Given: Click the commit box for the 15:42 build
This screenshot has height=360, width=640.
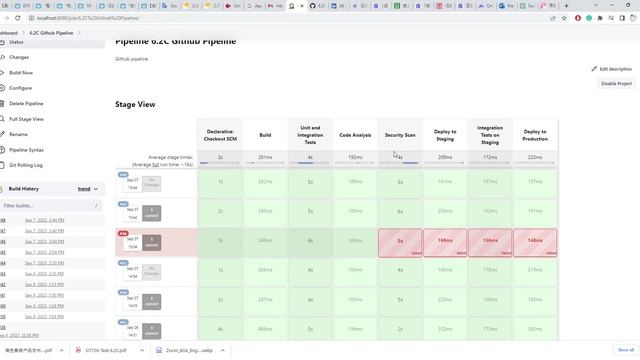Looking at the screenshot, I should coord(151,213).
